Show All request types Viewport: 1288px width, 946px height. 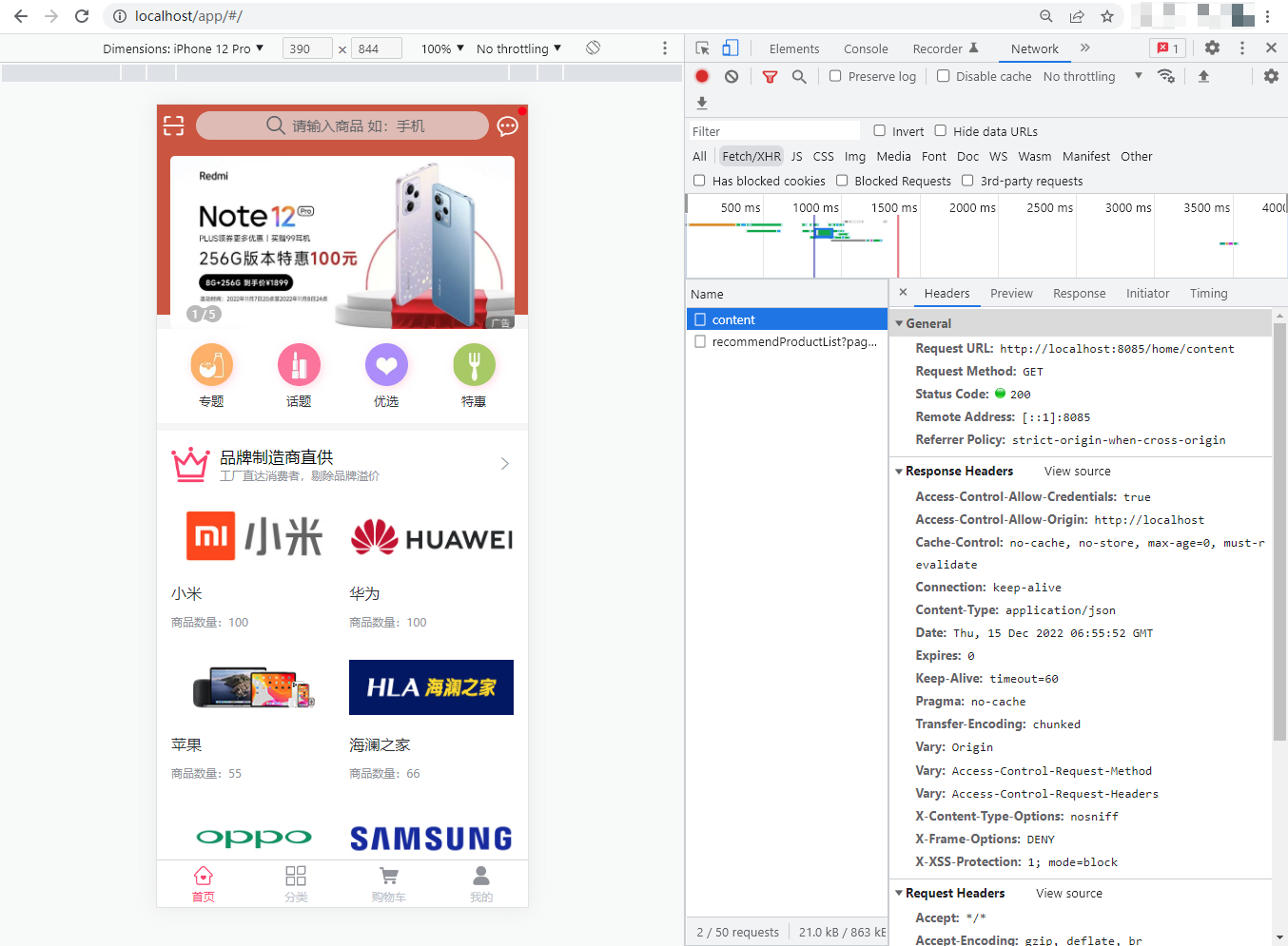coord(699,156)
